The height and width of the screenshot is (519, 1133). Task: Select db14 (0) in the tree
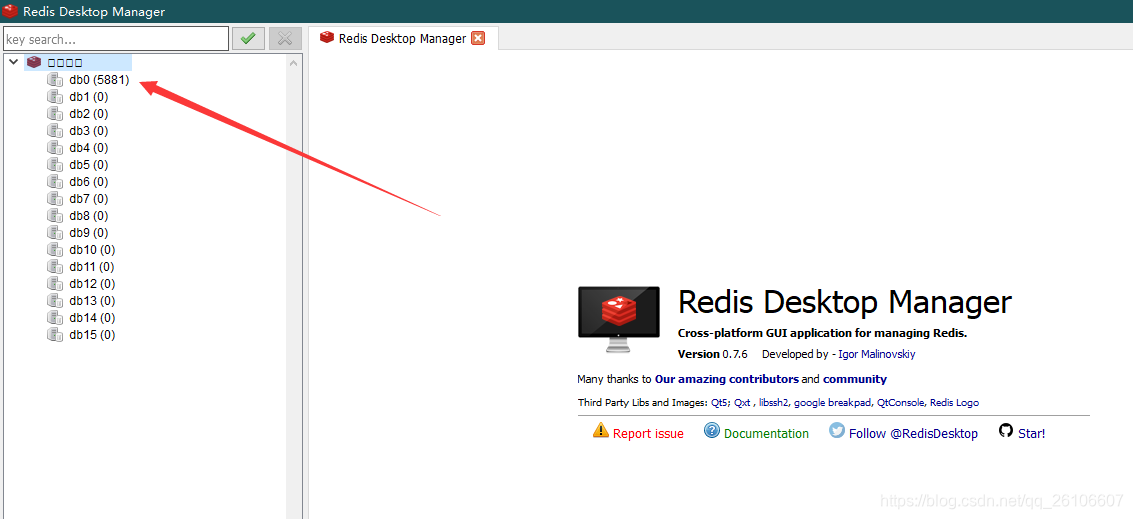pyautogui.click(x=92, y=317)
